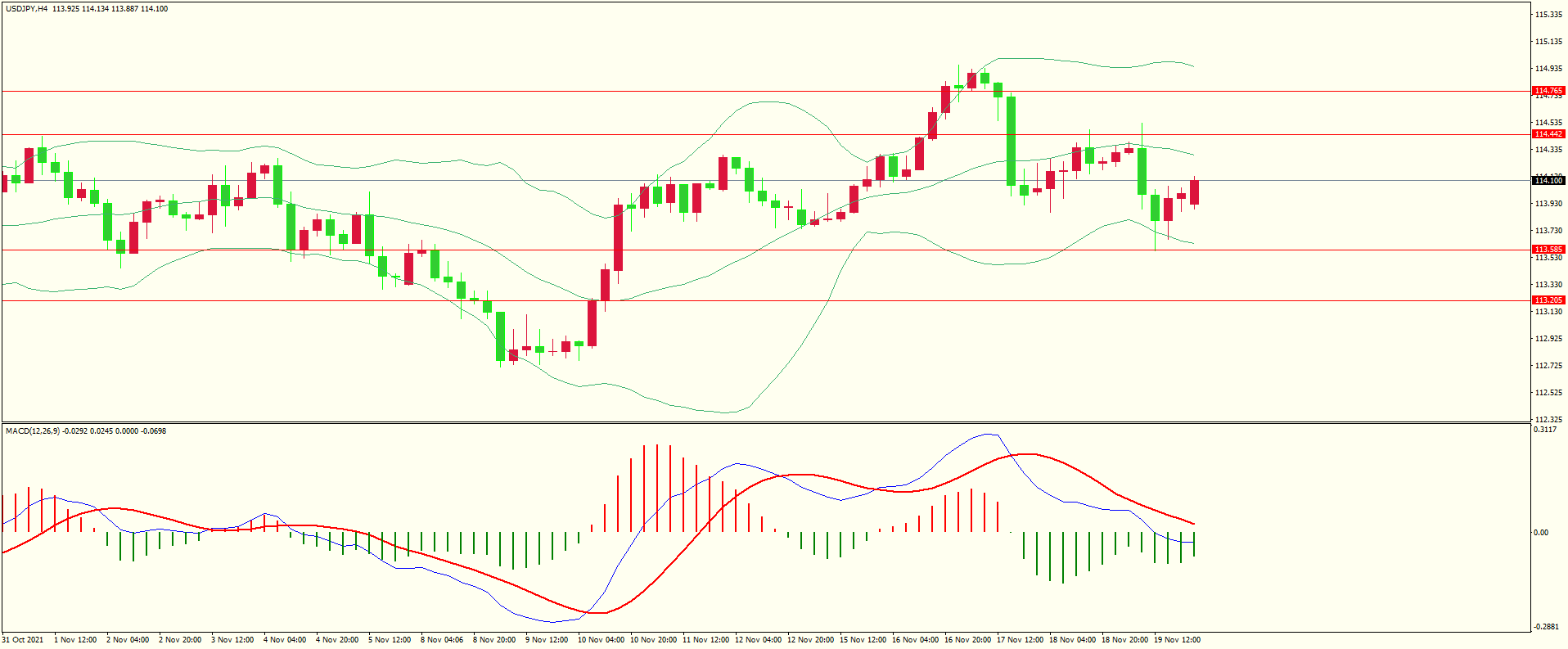
Task: Click the 112.925 price axis label
Action: (x=1549, y=339)
